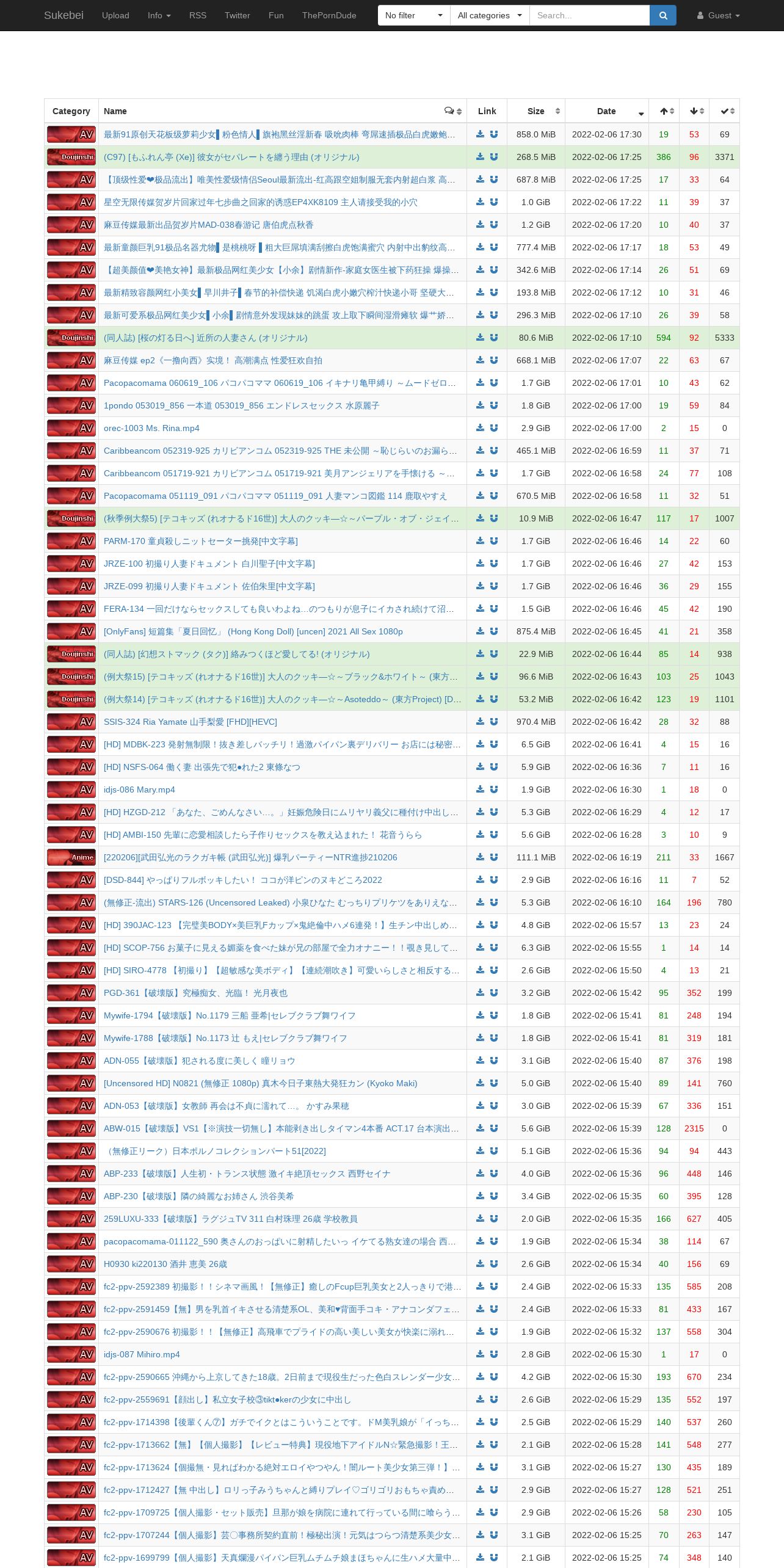Sort by completed downloads checkmark header

point(725,111)
